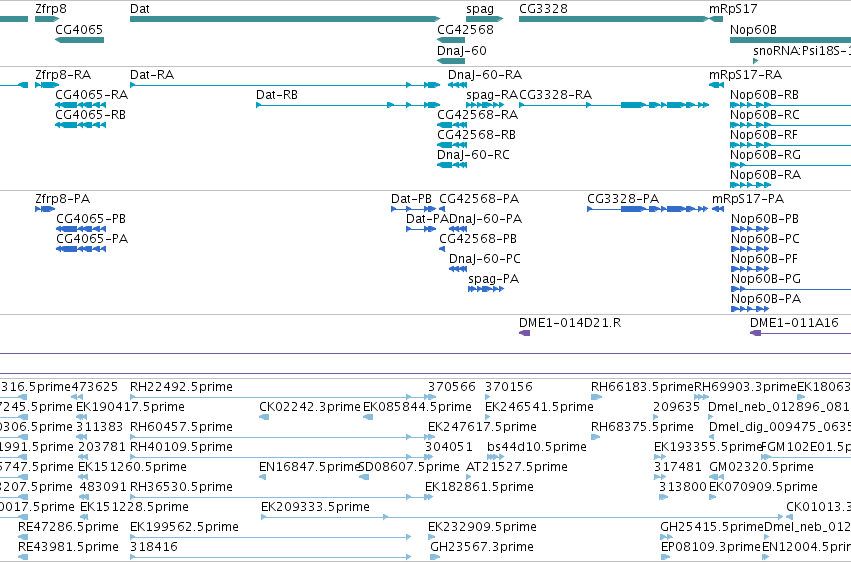Screen dimensions: 851x562
Task: Open the CG4065 gene feature
Action: pyautogui.click(x=79, y=40)
